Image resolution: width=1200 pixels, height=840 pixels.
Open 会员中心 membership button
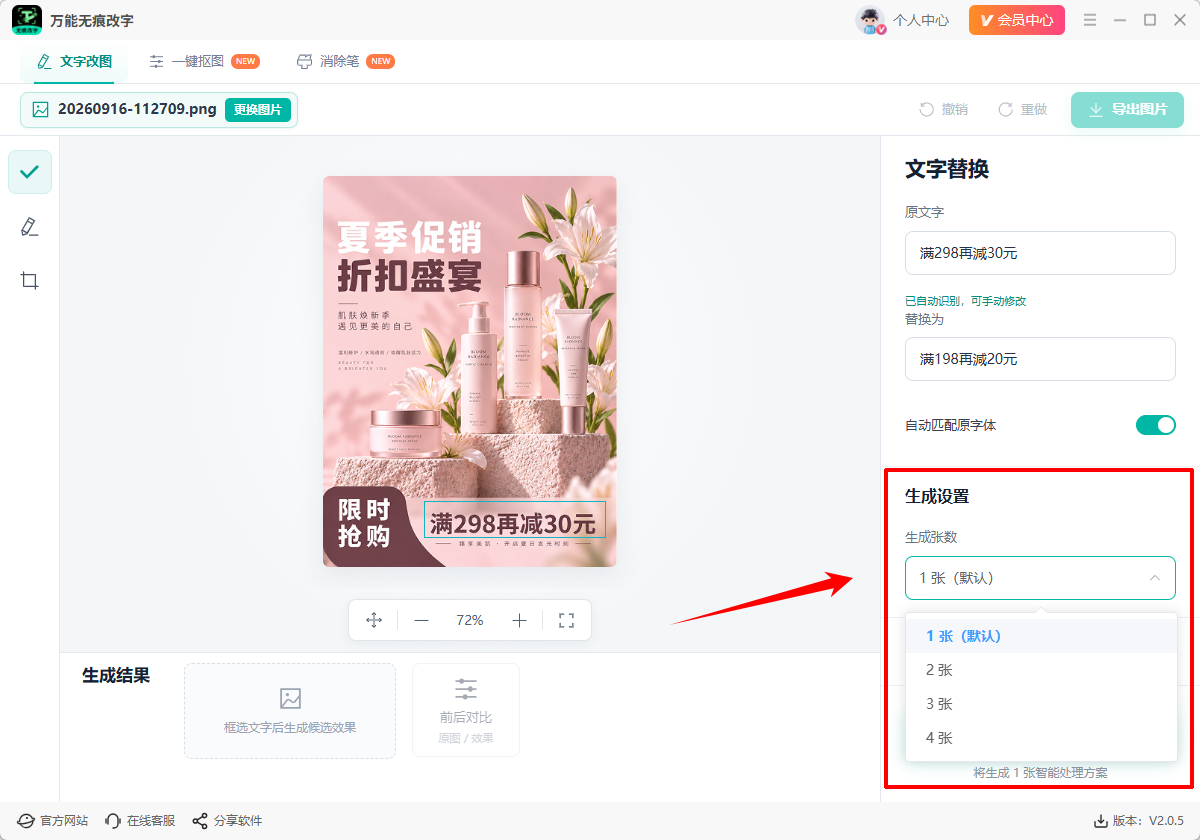pyautogui.click(x=1016, y=20)
